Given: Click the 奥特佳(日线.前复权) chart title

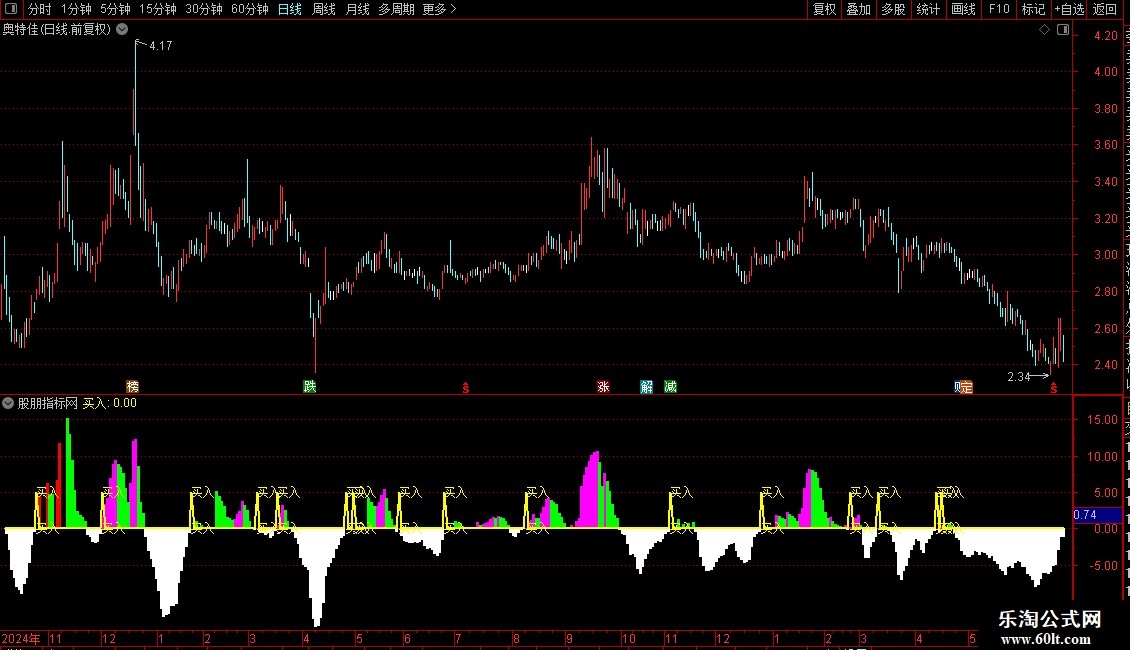Looking at the screenshot, I should (x=57, y=29).
